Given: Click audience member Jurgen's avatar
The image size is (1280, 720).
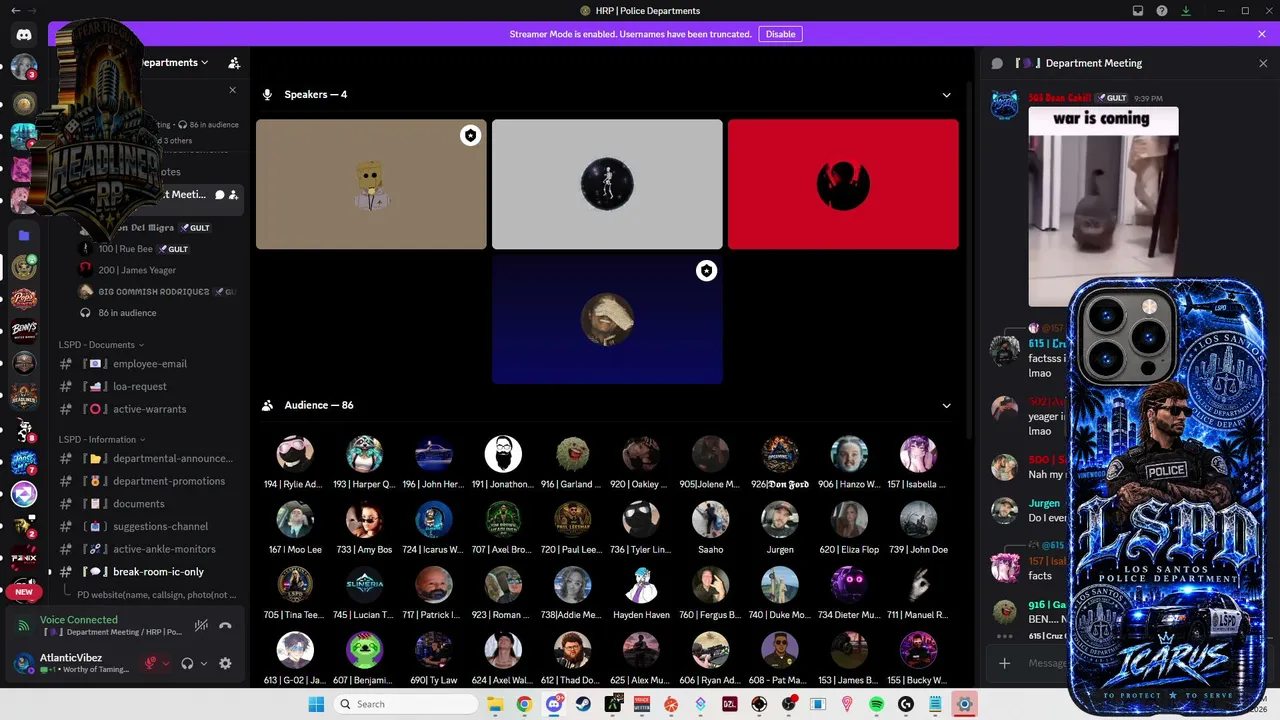Looking at the screenshot, I should tap(780, 520).
